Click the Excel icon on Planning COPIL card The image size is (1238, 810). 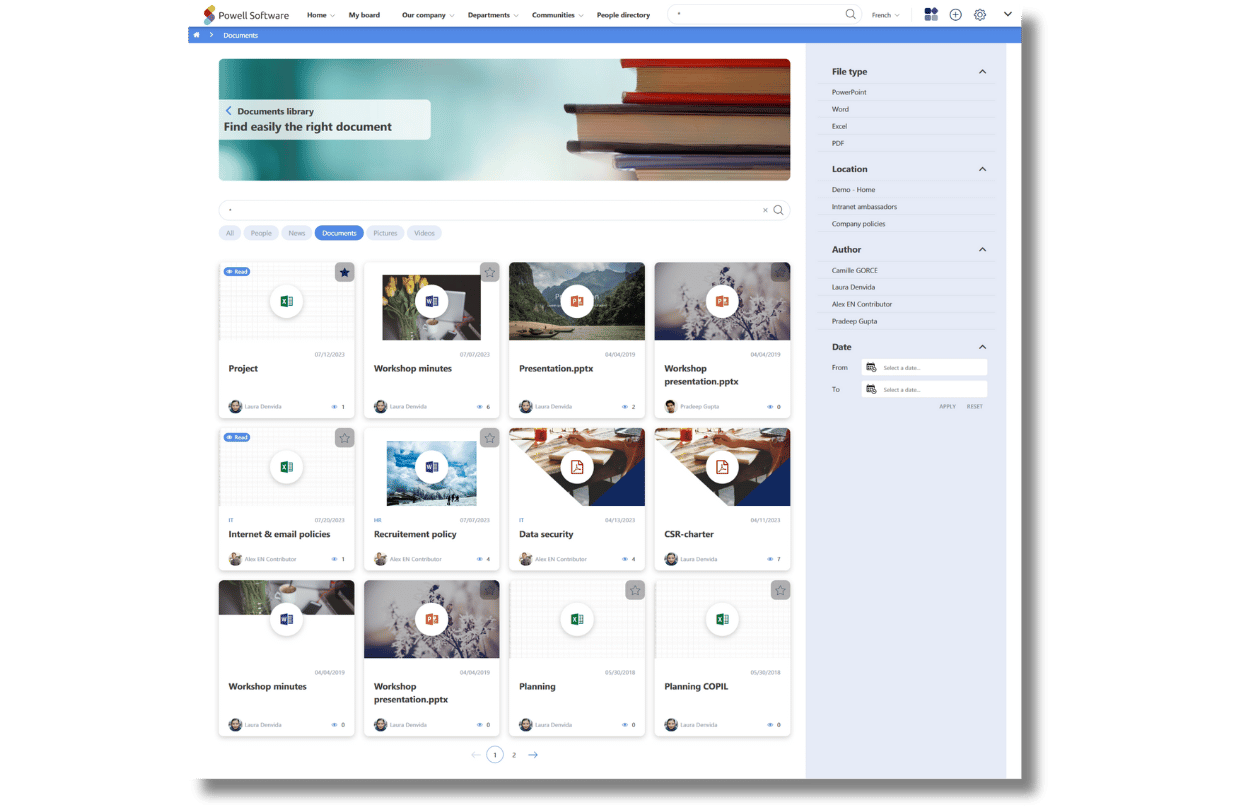point(722,619)
